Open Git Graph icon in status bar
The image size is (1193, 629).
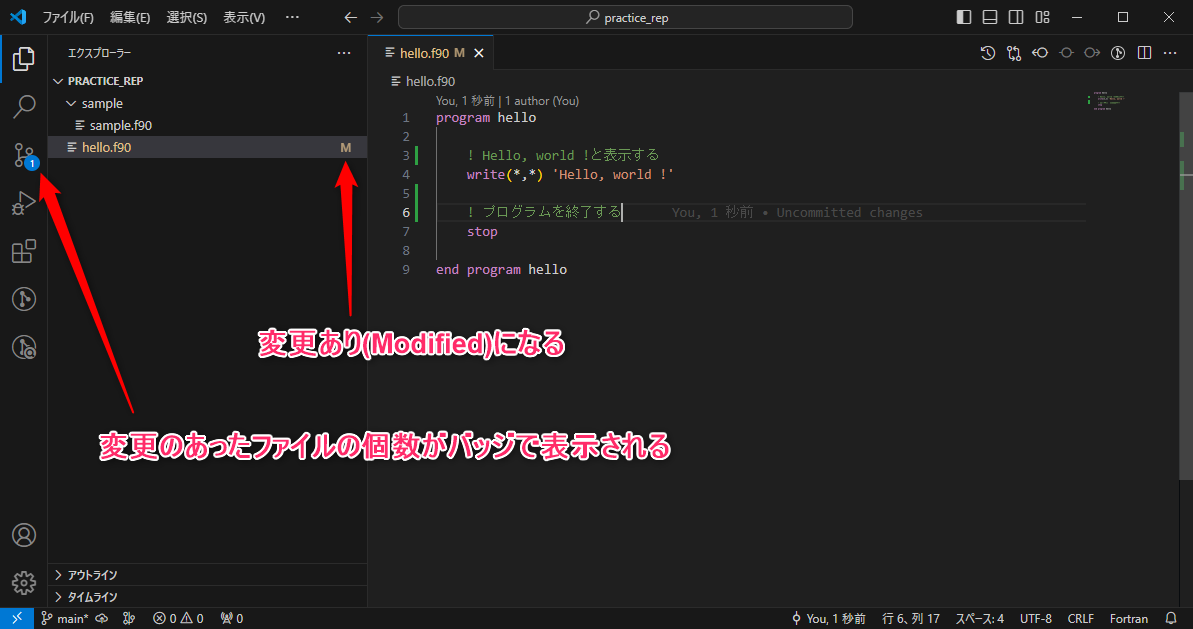pos(129,618)
